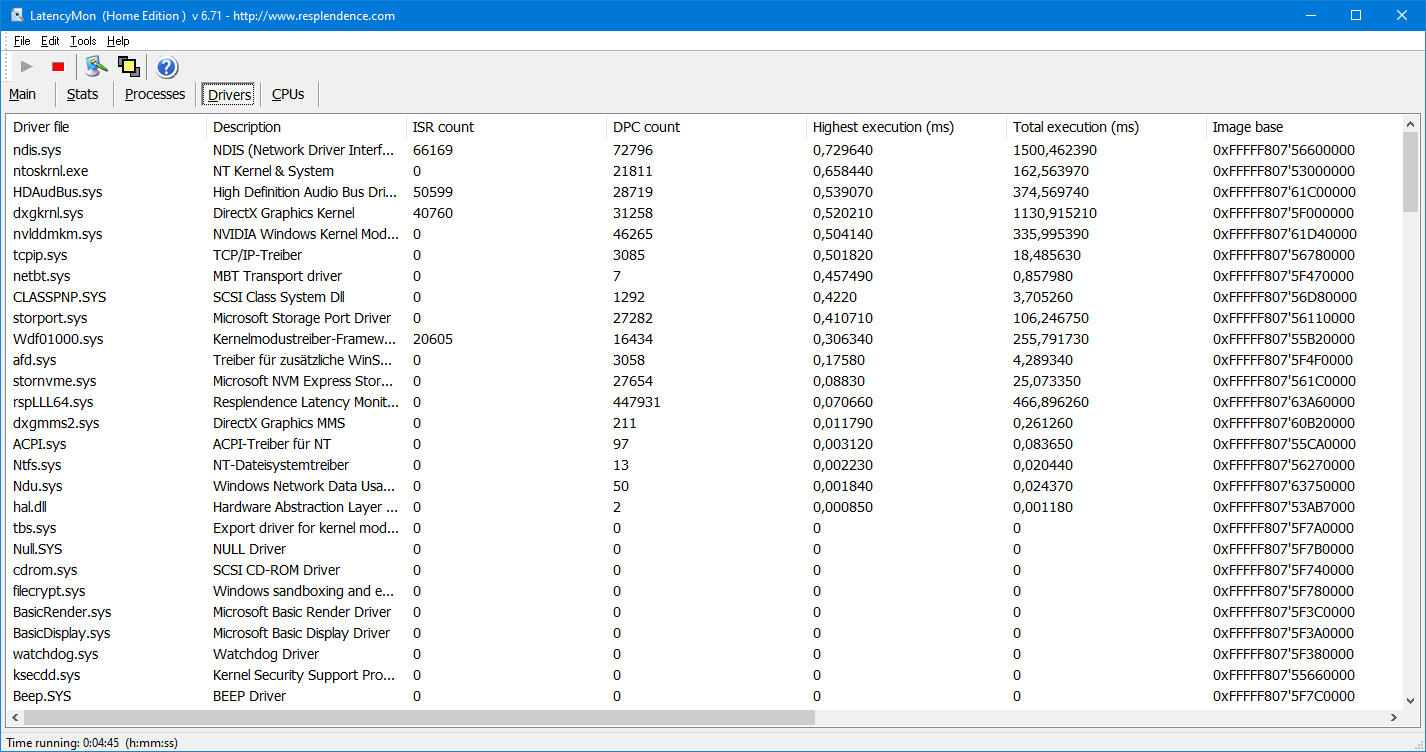Click the Time running status bar text

92,743
